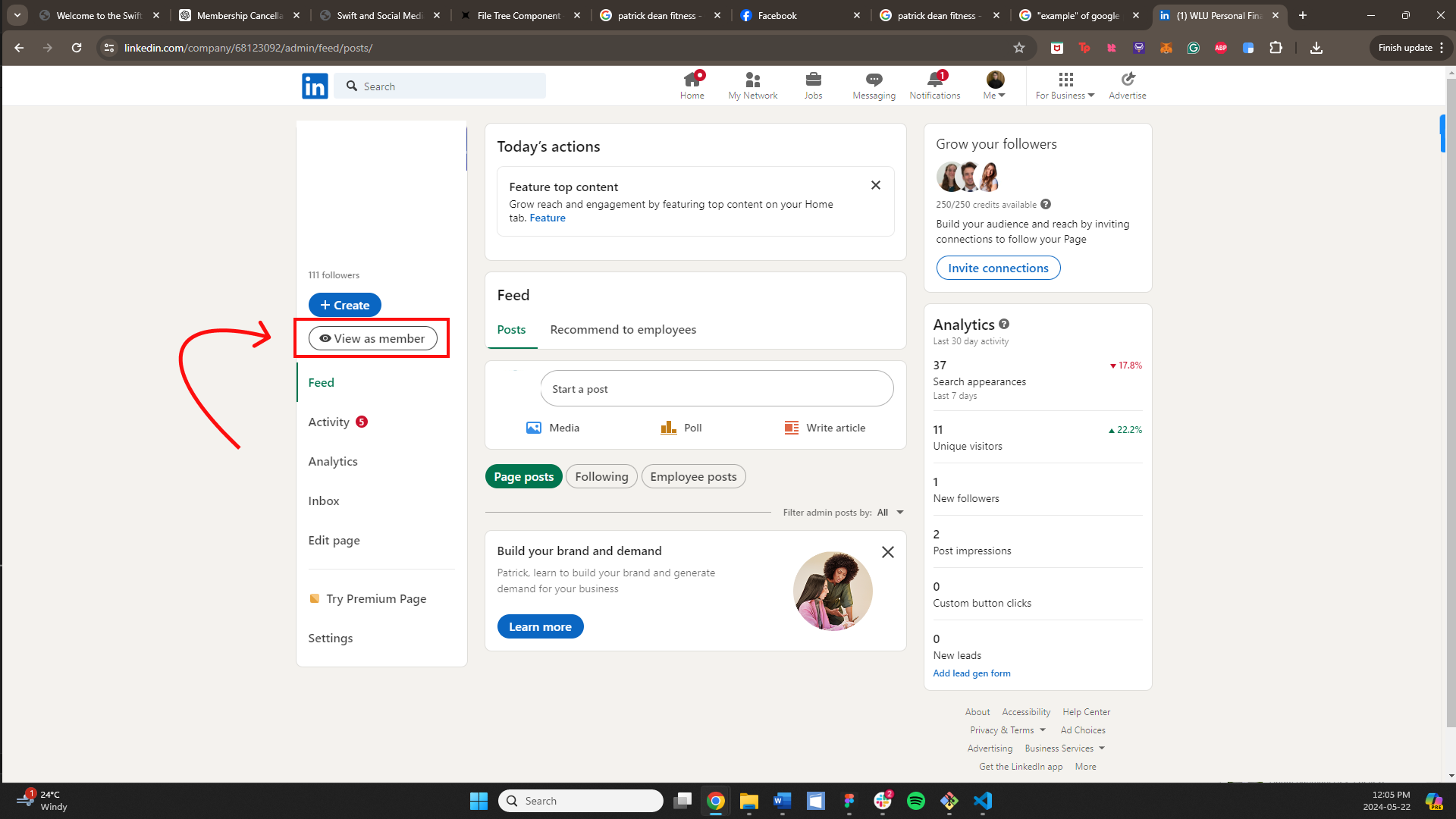Open Messaging chat bubble icon
Viewport: 1456px width, 819px height.
874,80
